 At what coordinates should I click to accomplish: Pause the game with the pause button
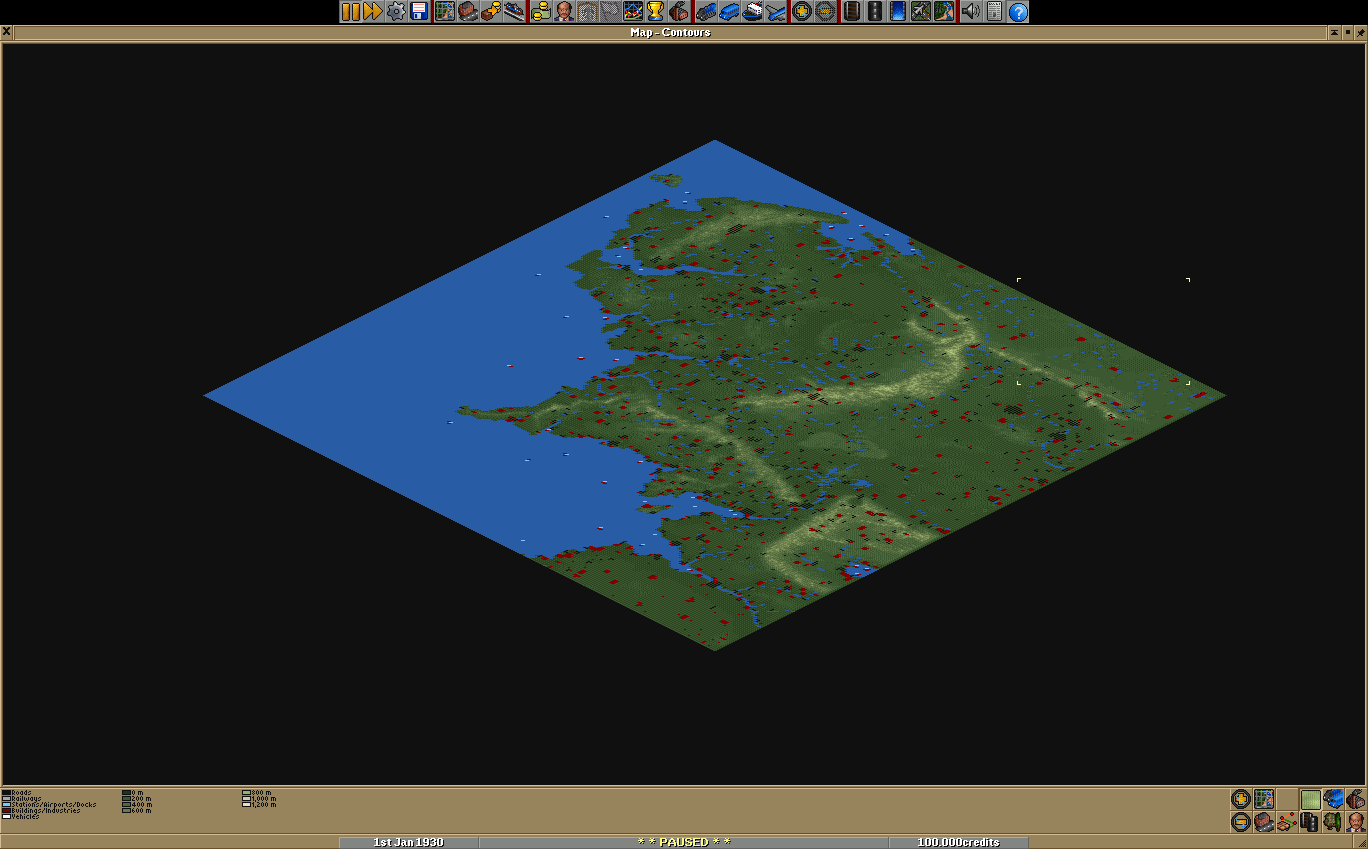click(351, 12)
